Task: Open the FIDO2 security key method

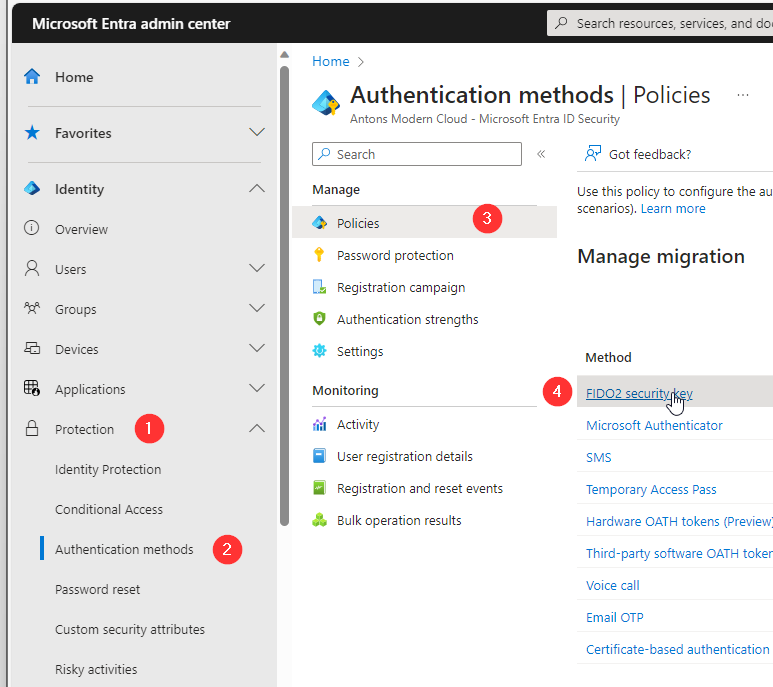Action: pos(639,393)
